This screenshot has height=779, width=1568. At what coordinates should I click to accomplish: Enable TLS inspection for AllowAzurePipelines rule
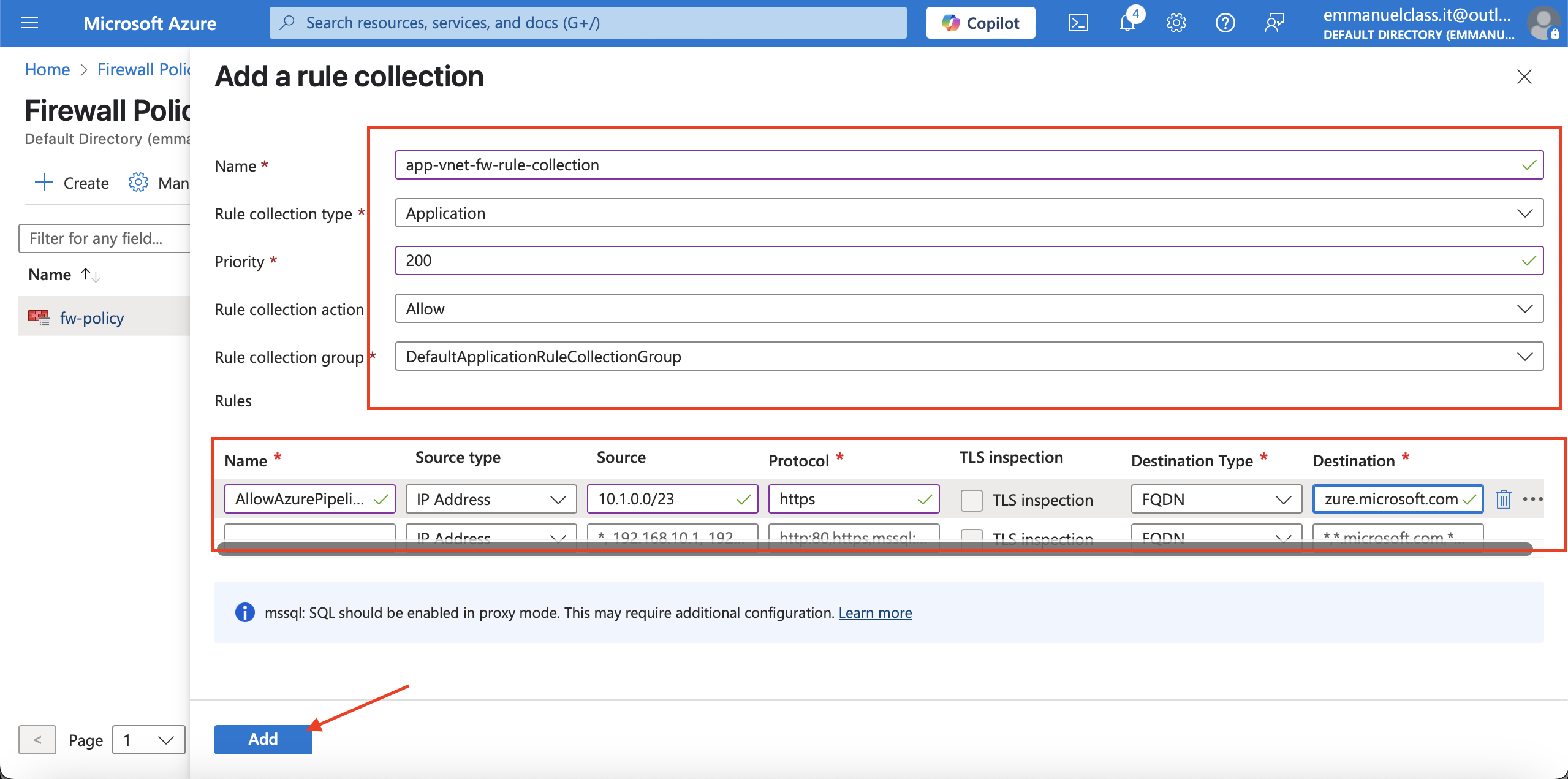click(972, 500)
